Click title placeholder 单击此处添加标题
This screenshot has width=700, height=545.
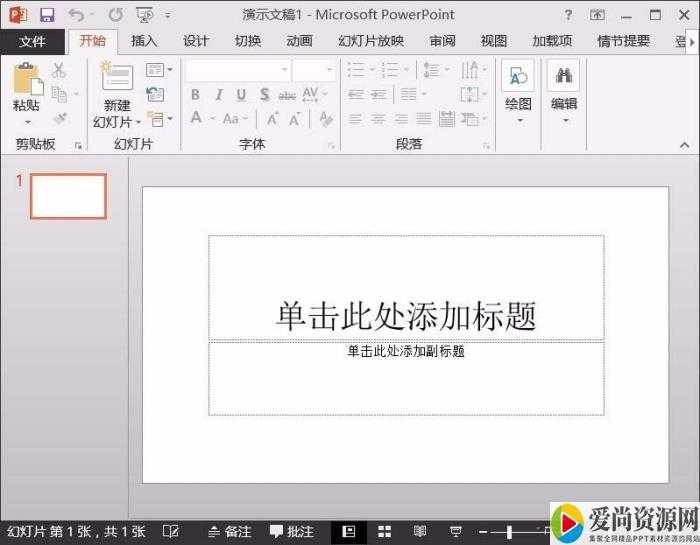(x=406, y=316)
